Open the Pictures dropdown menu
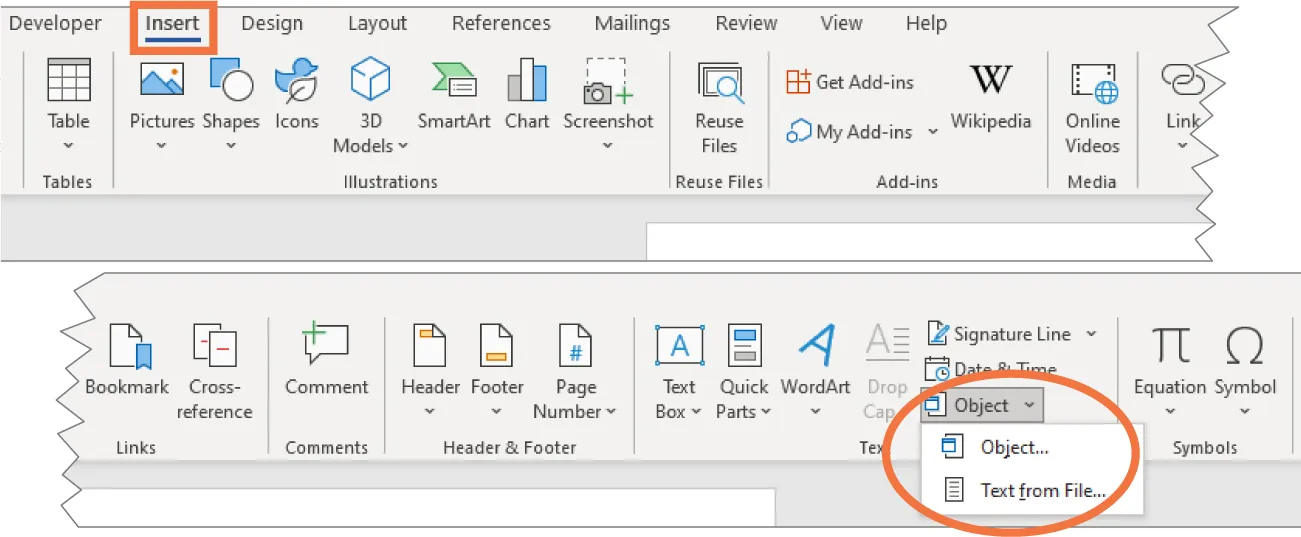1301x537 pixels. 161,145
